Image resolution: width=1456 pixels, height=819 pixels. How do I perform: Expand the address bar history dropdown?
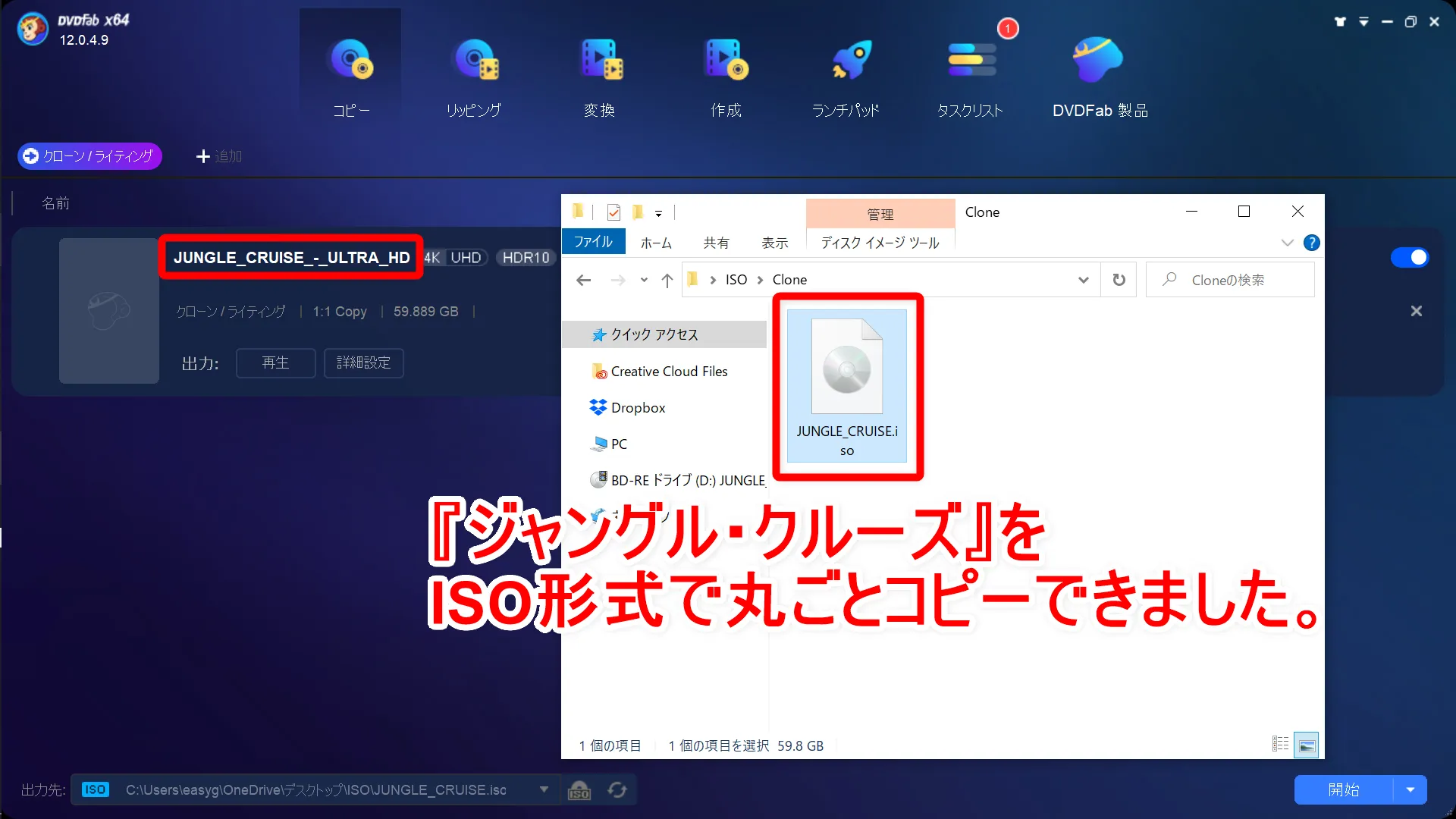[x=1084, y=280]
